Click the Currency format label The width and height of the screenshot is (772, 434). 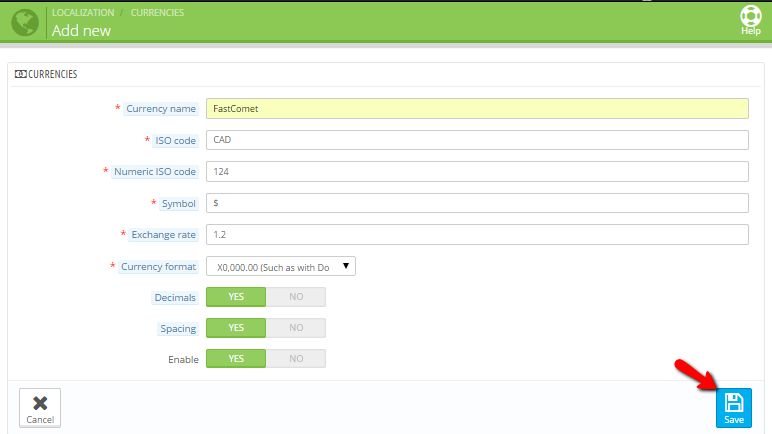click(x=158, y=267)
